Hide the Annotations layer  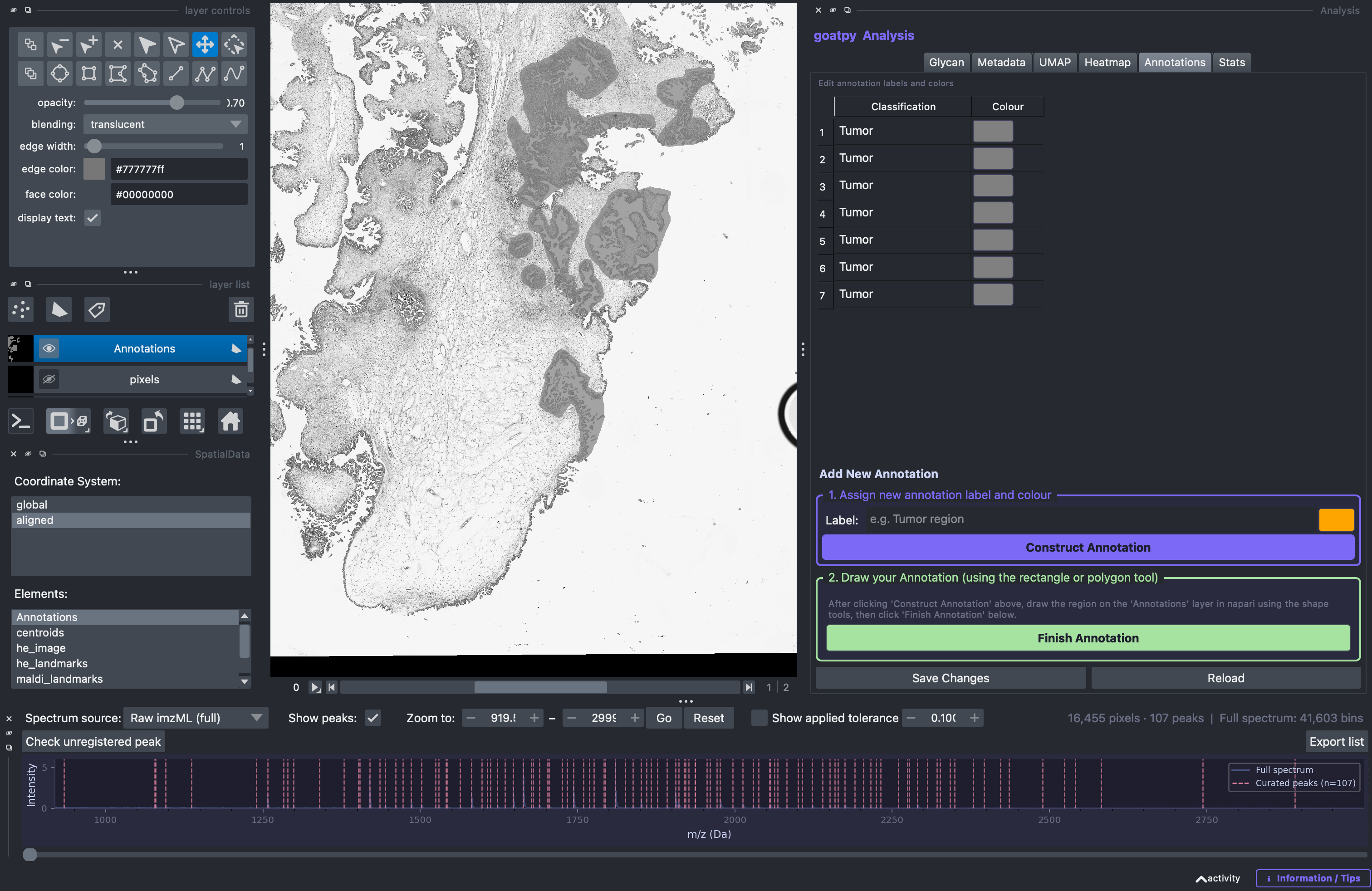coord(49,349)
